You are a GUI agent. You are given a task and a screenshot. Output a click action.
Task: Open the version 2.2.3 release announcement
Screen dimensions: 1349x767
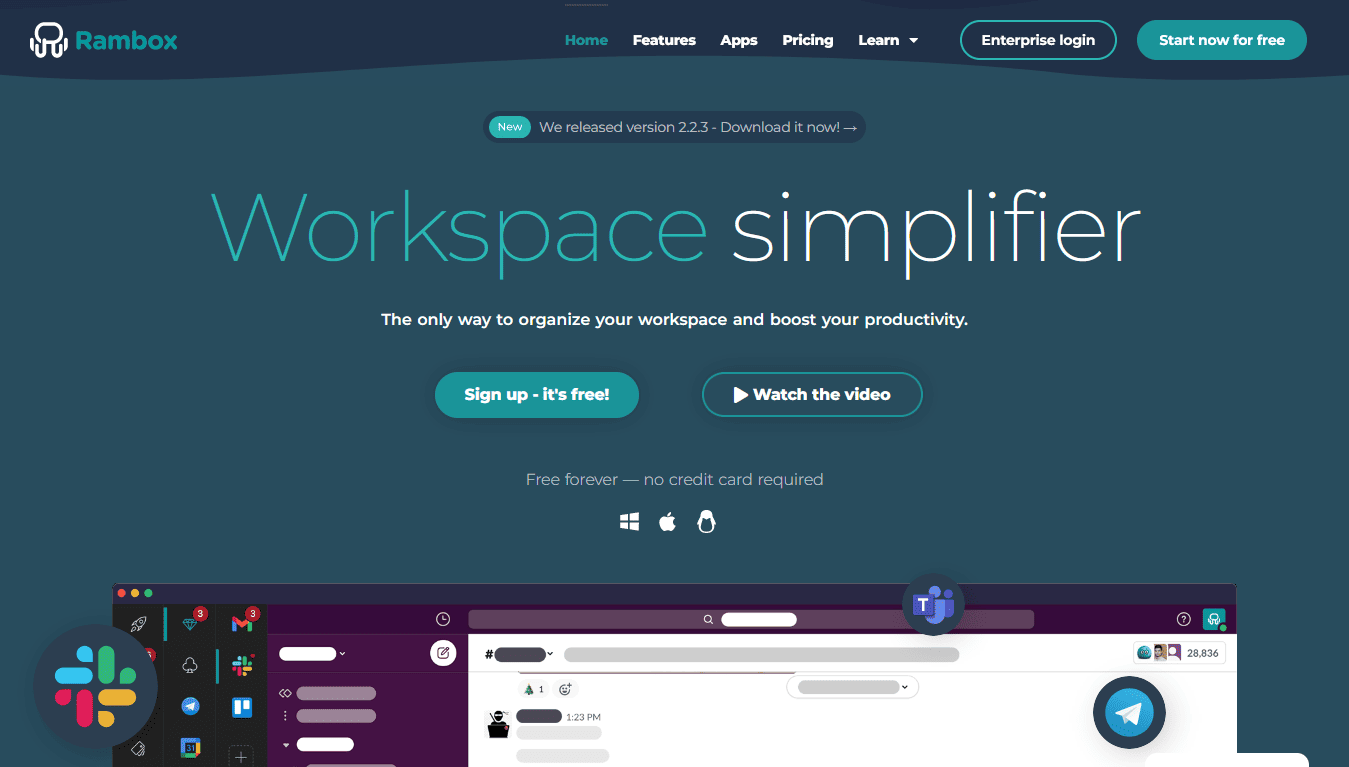(674, 127)
